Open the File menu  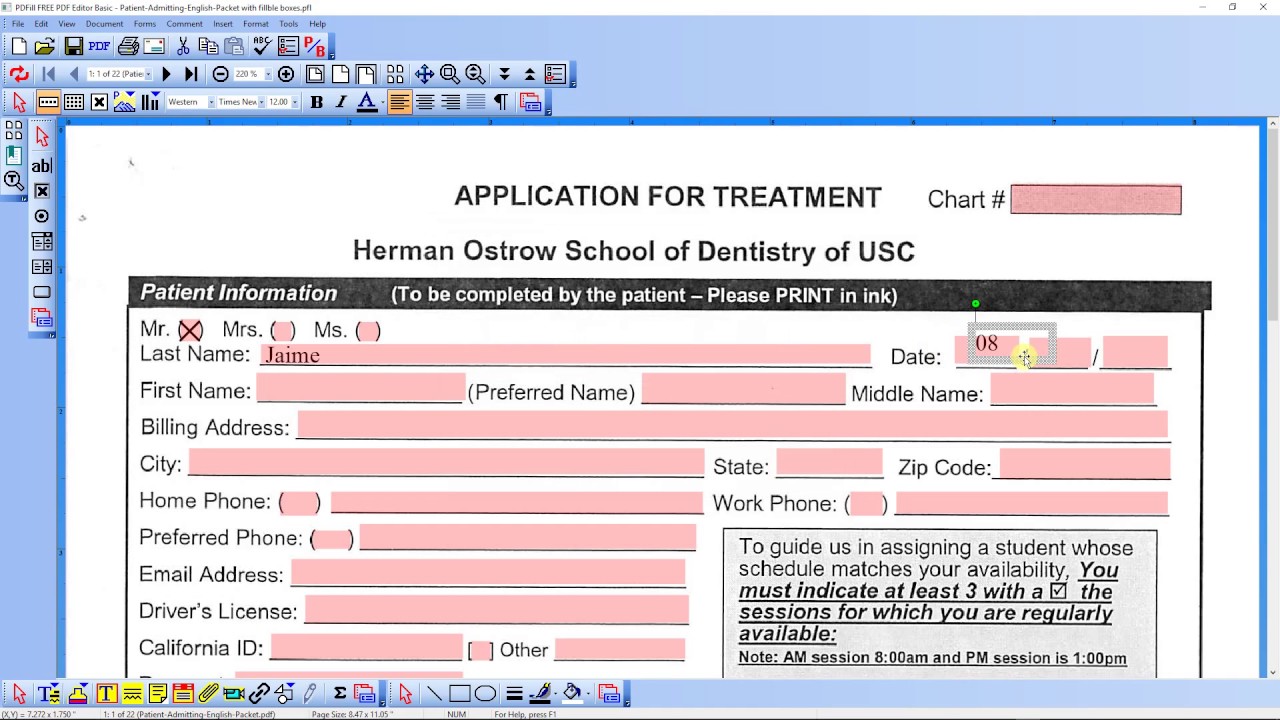point(18,24)
